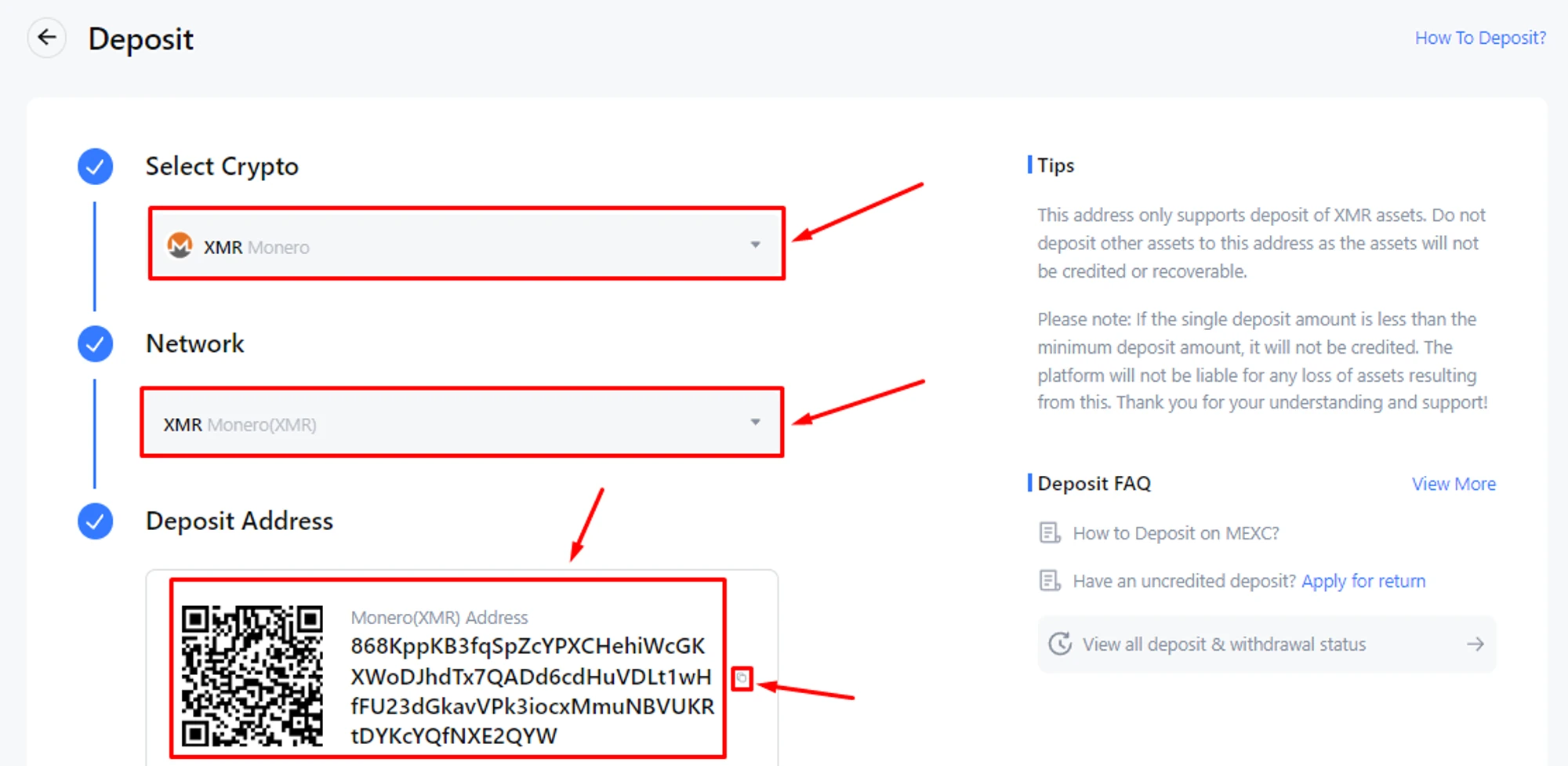1568x766 pixels.
Task: Click View More in Deposit FAQ
Action: (x=1454, y=484)
